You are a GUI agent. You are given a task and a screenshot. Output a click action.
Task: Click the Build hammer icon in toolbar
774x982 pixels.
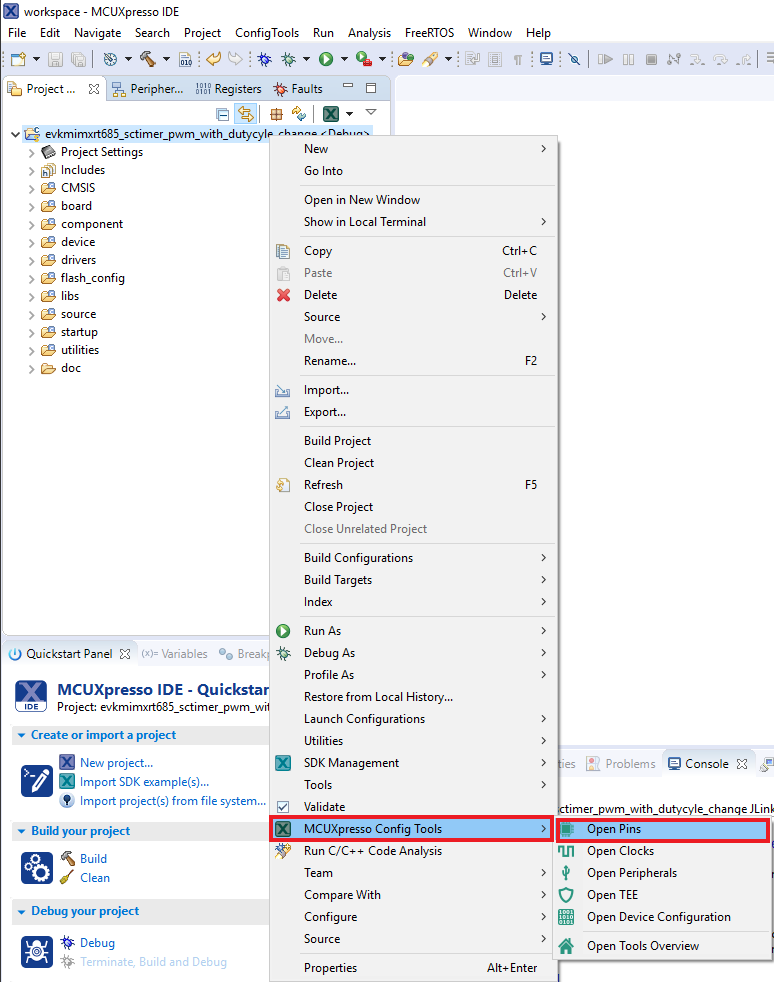(147, 60)
